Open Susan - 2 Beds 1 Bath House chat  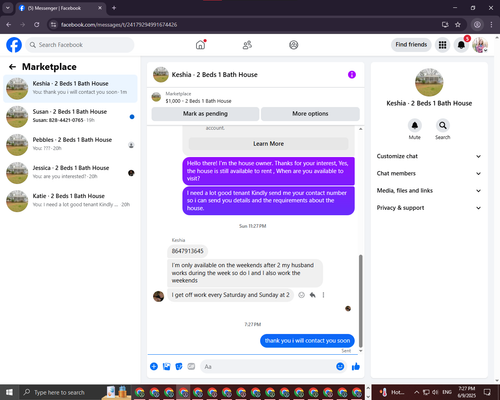click(x=70, y=117)
